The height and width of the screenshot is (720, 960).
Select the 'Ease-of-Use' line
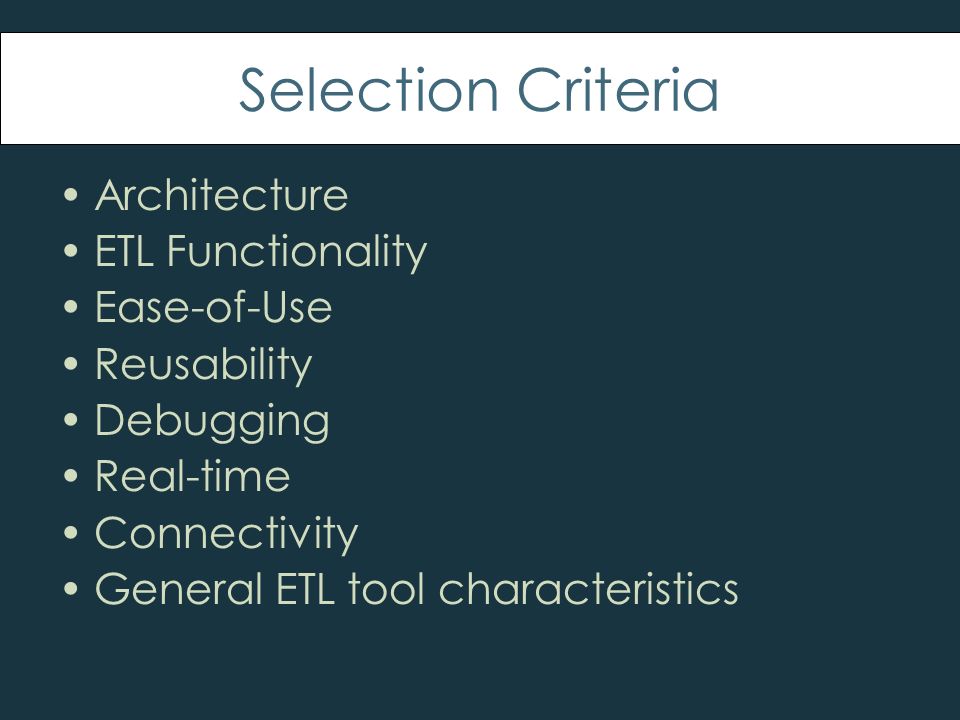(x=214, y=307)
